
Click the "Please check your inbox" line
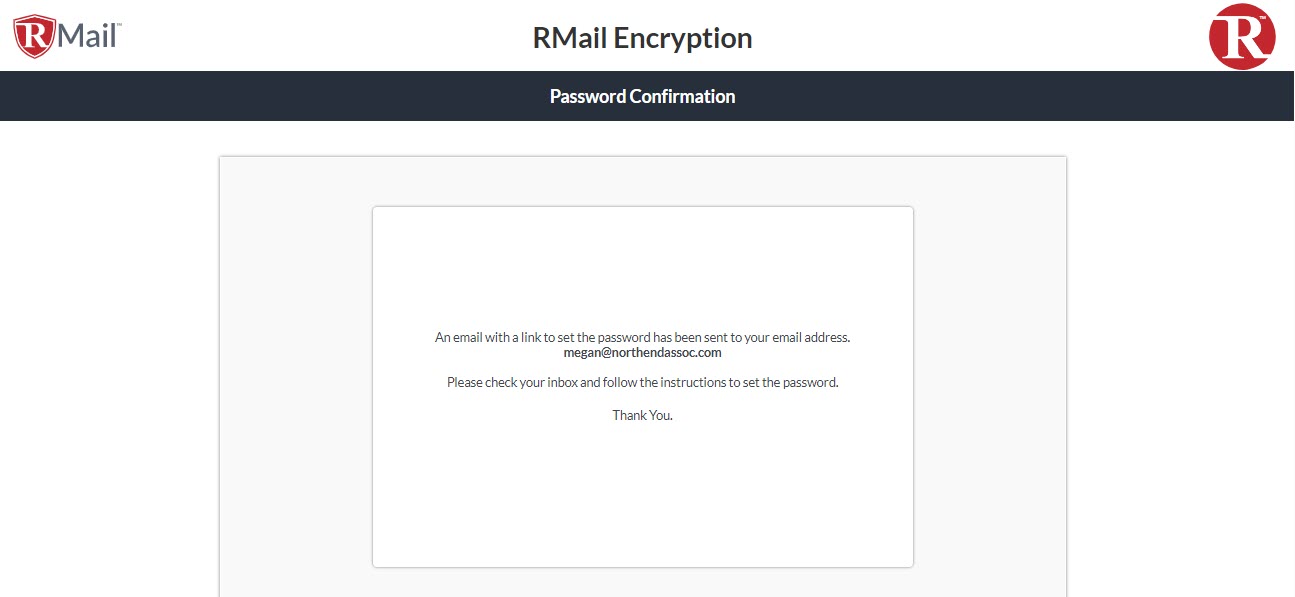pos(642,383)
